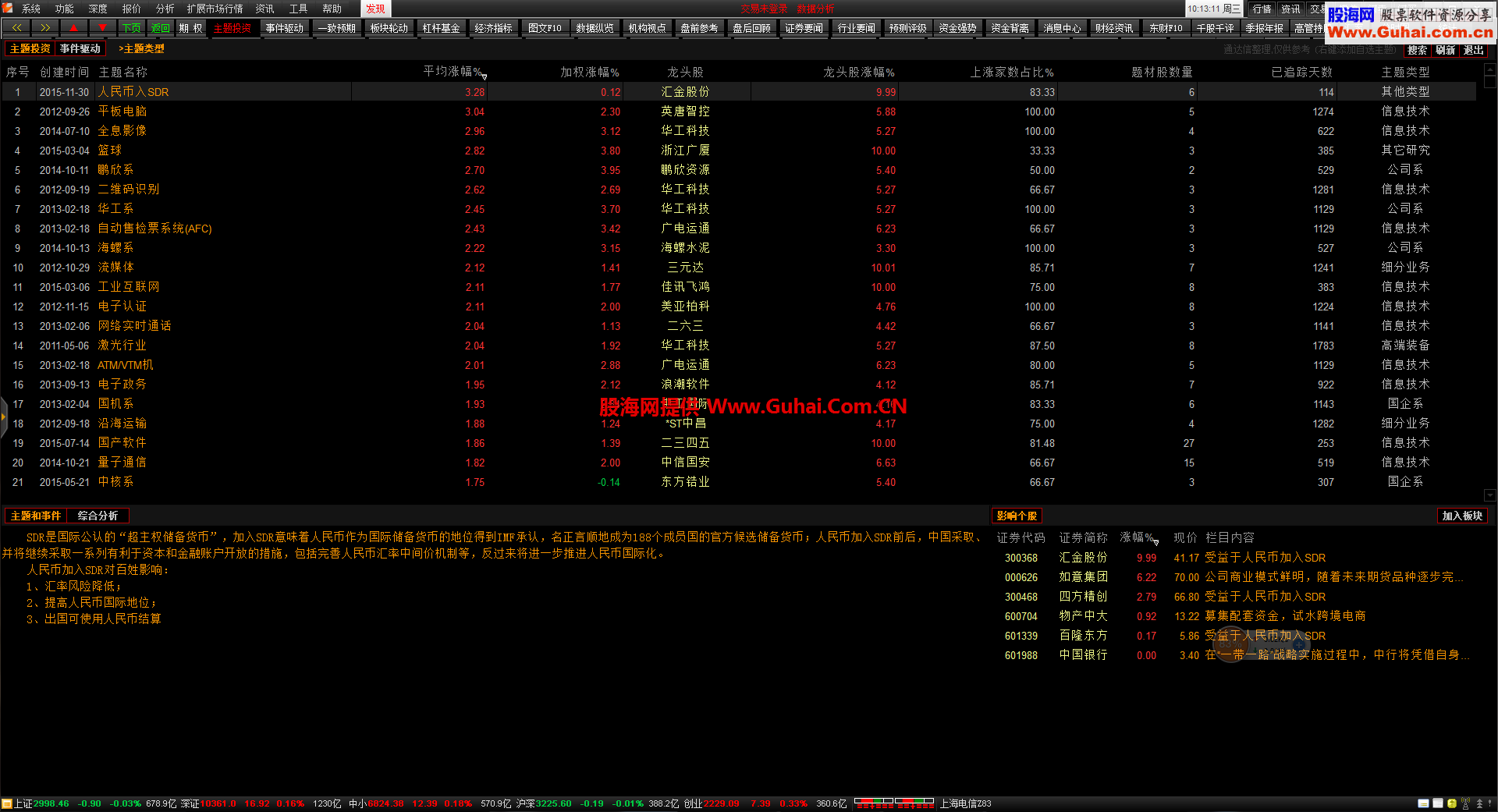Click the 刷新 button

[x=1445, y=50]
